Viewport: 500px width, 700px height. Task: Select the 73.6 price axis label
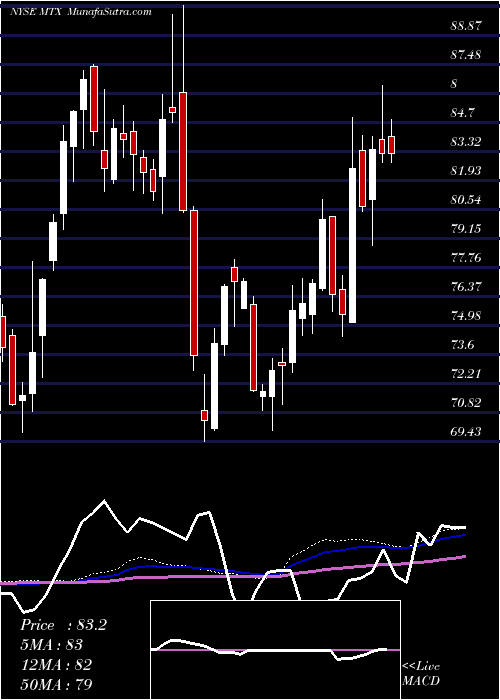(463, 345)
